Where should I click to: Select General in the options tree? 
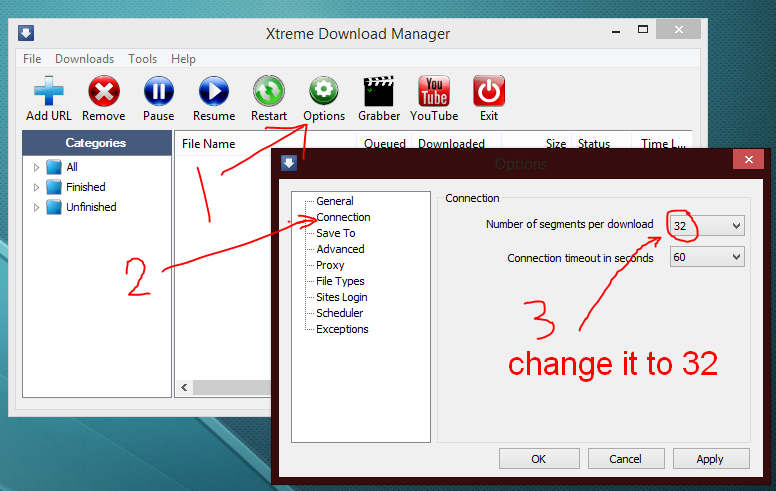tap(335, 201)
